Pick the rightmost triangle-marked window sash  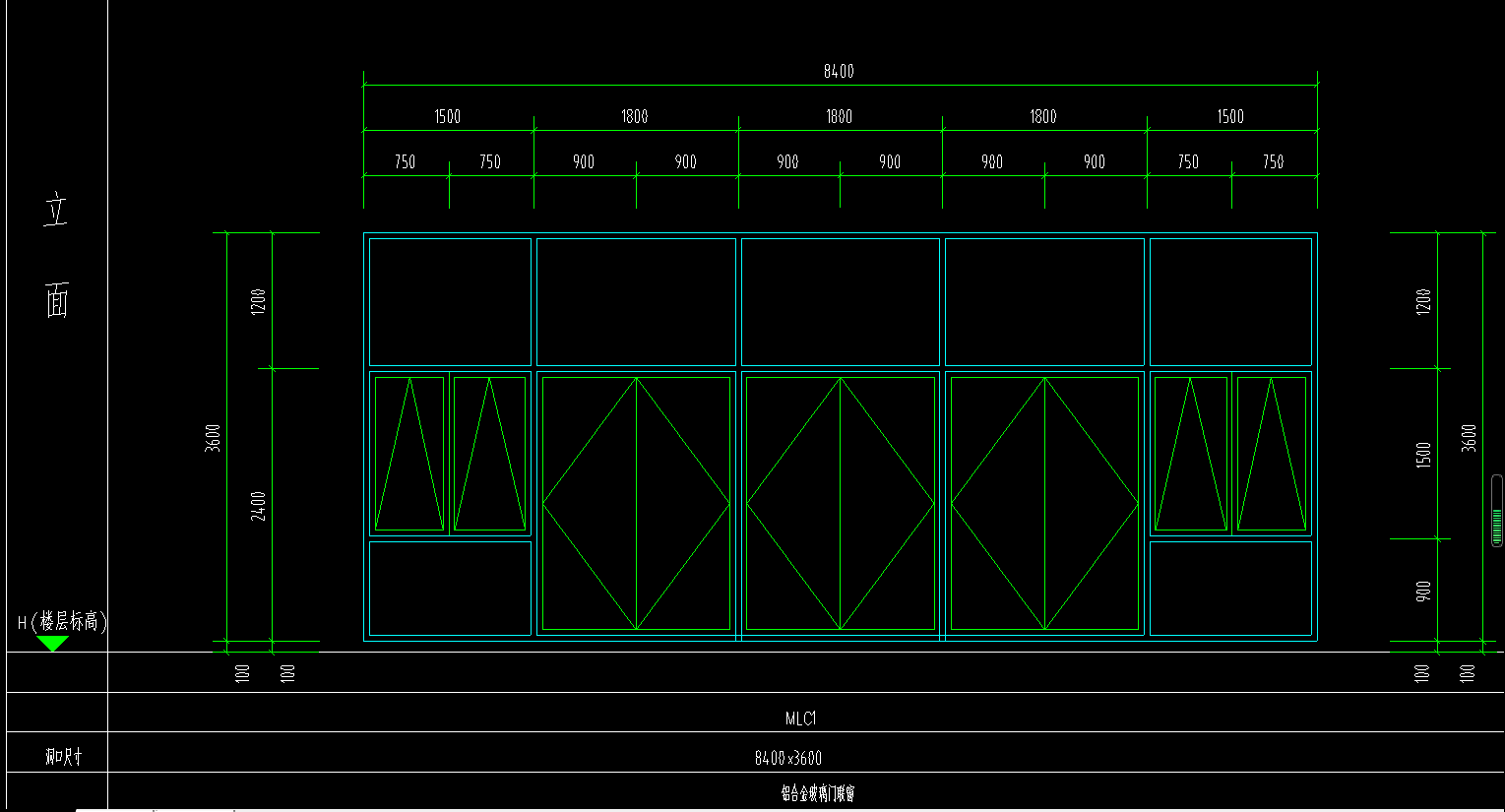pyautogui.click(x=1272, y=454)
